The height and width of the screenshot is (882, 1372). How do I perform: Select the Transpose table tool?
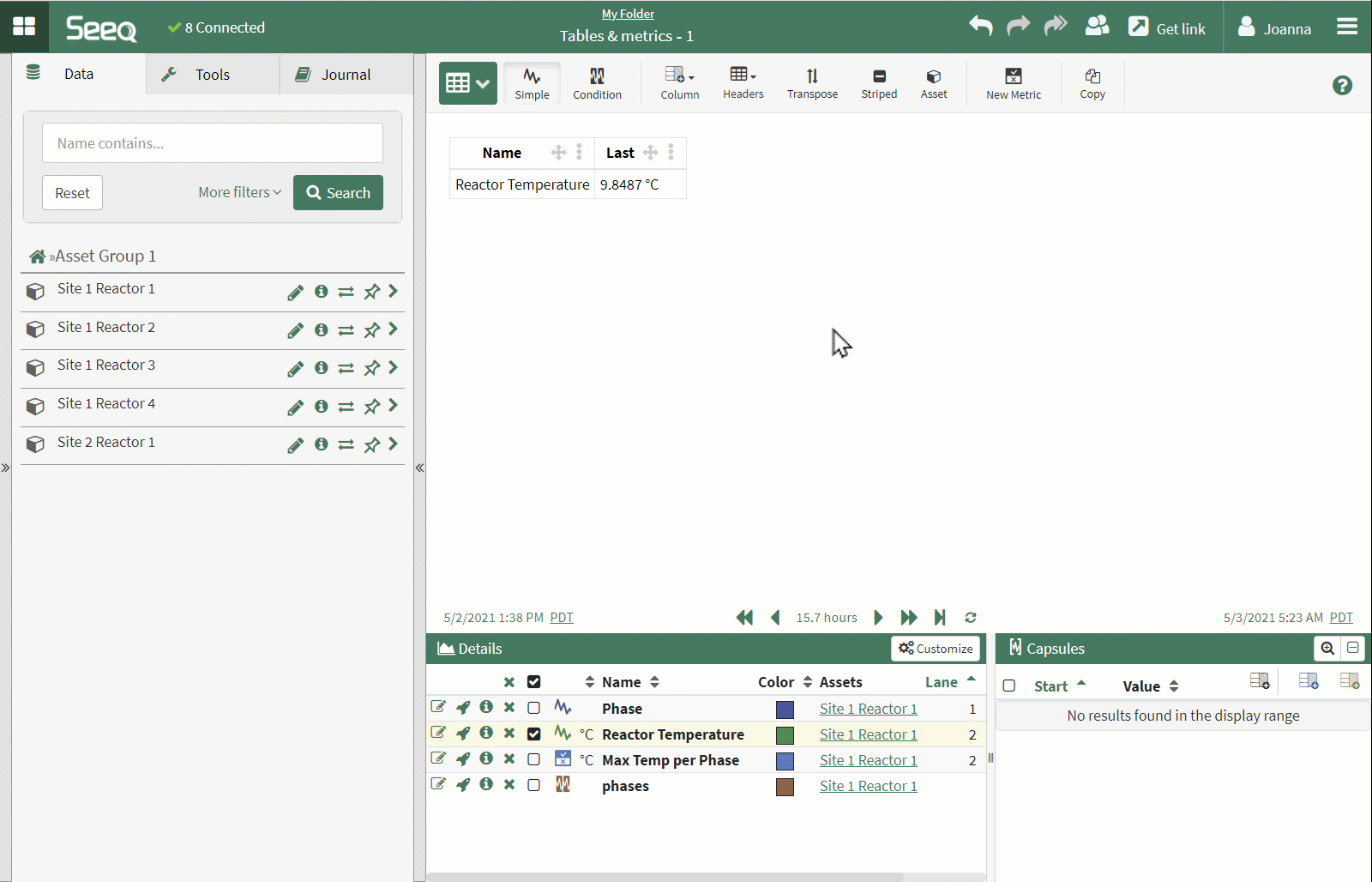pyautogui.click(x=812, y=83)
